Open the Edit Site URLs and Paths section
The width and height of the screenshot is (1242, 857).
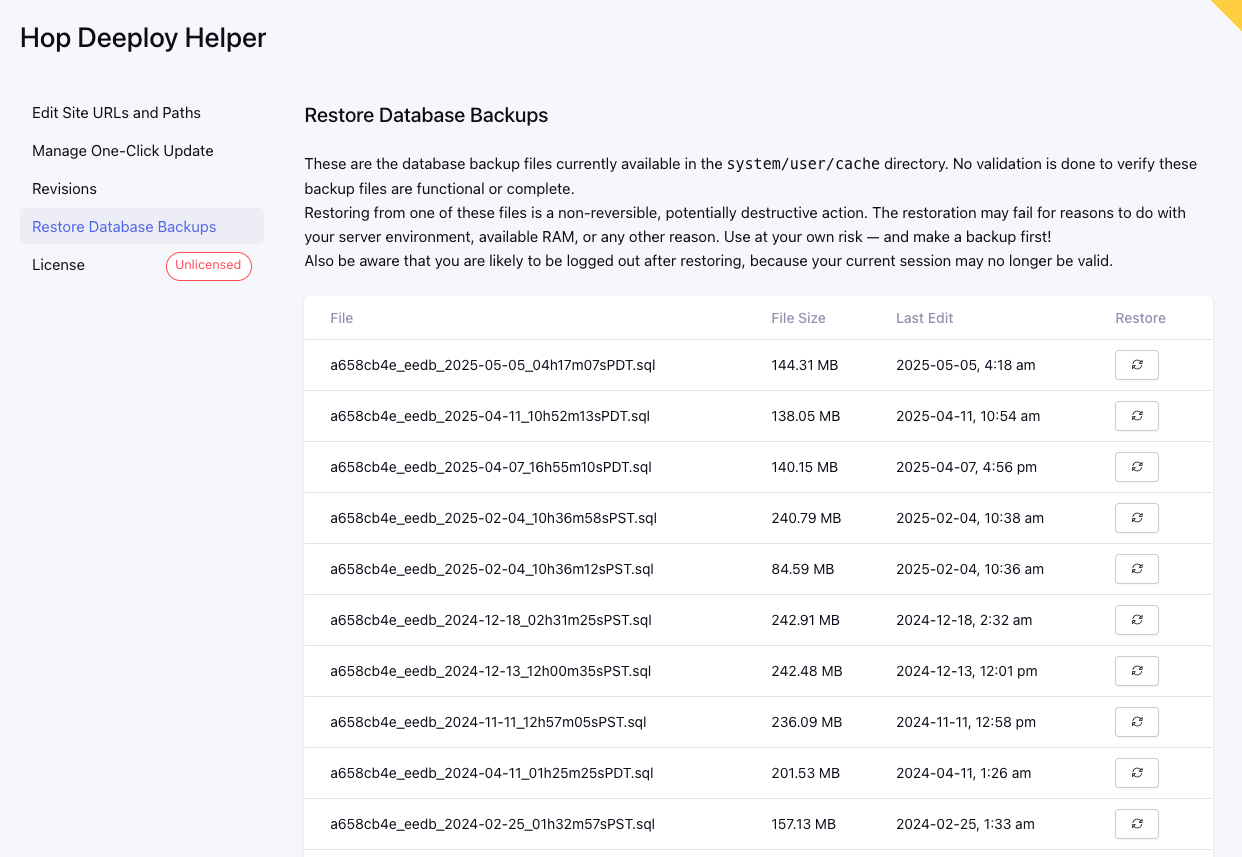pyautogui.click(x=117, y=113)
